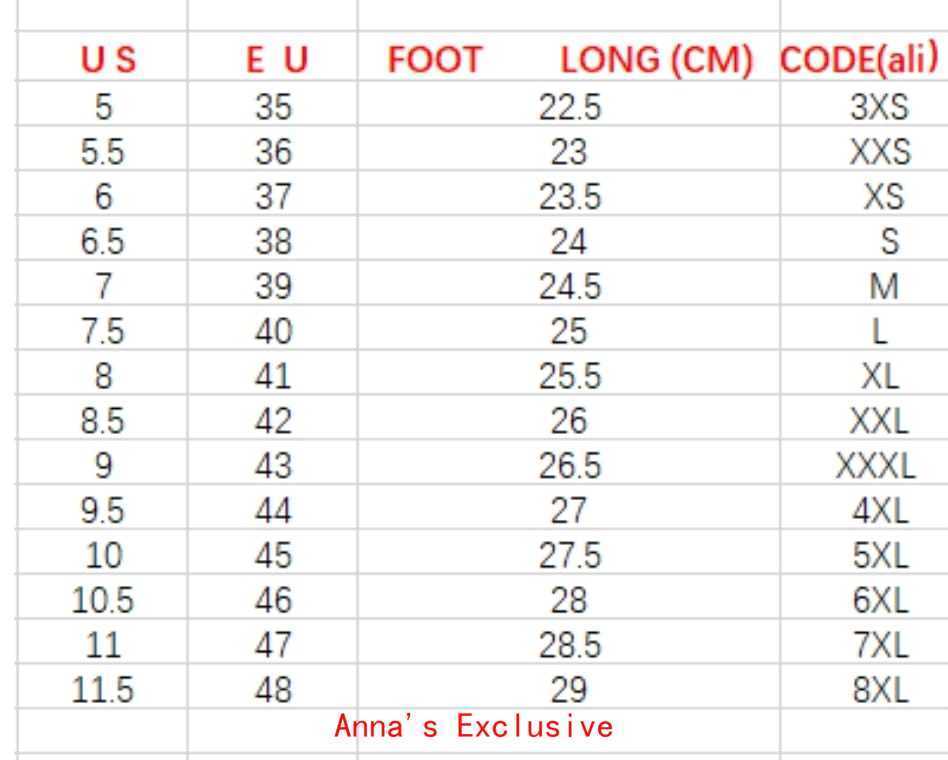This screenshot has height=760, width=948.
Task: Select the foot length 26 cell
Action: coord(568,421)
